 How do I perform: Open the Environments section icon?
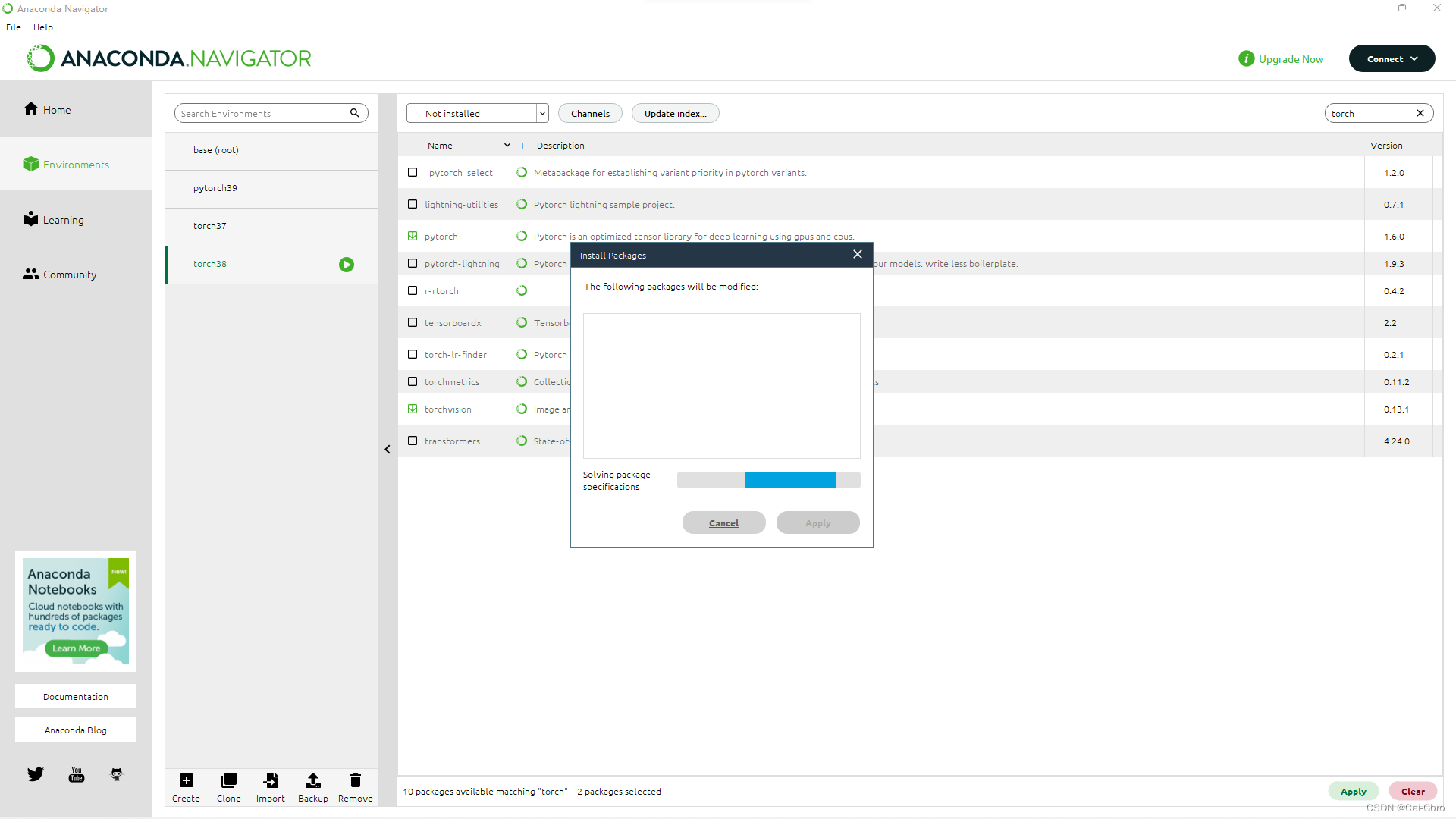pos(31,164)
